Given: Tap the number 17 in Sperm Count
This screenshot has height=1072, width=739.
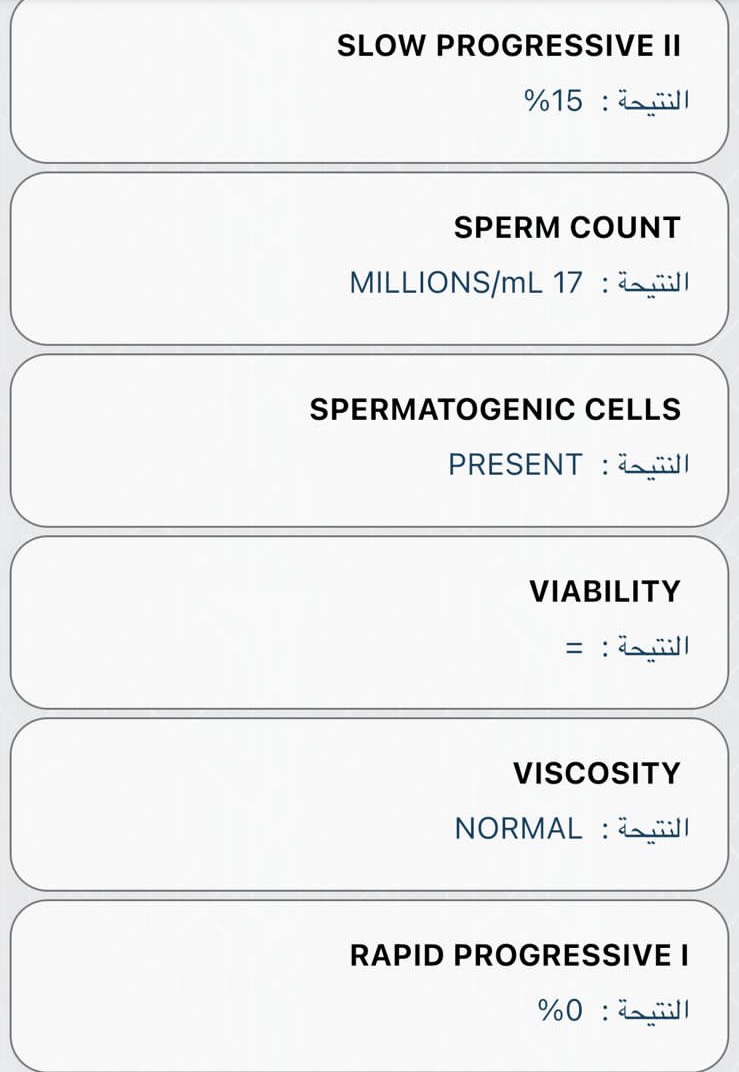Looking at the screenshot, I should click(567, 283).
